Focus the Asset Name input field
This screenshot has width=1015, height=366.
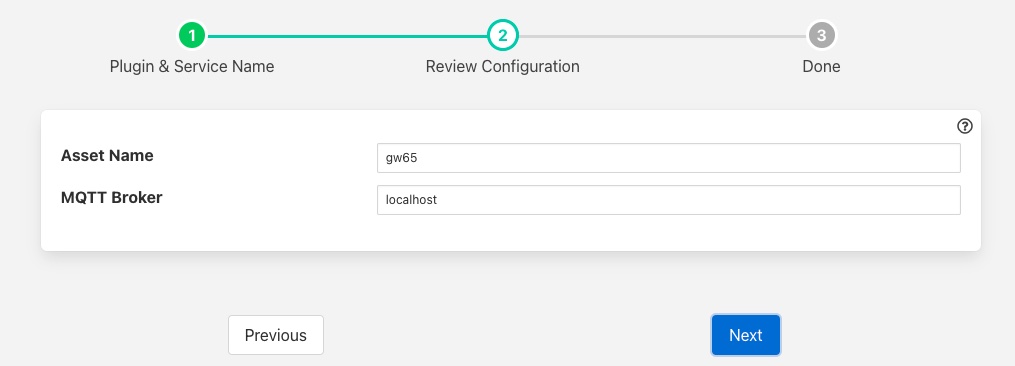click(669, 158)
